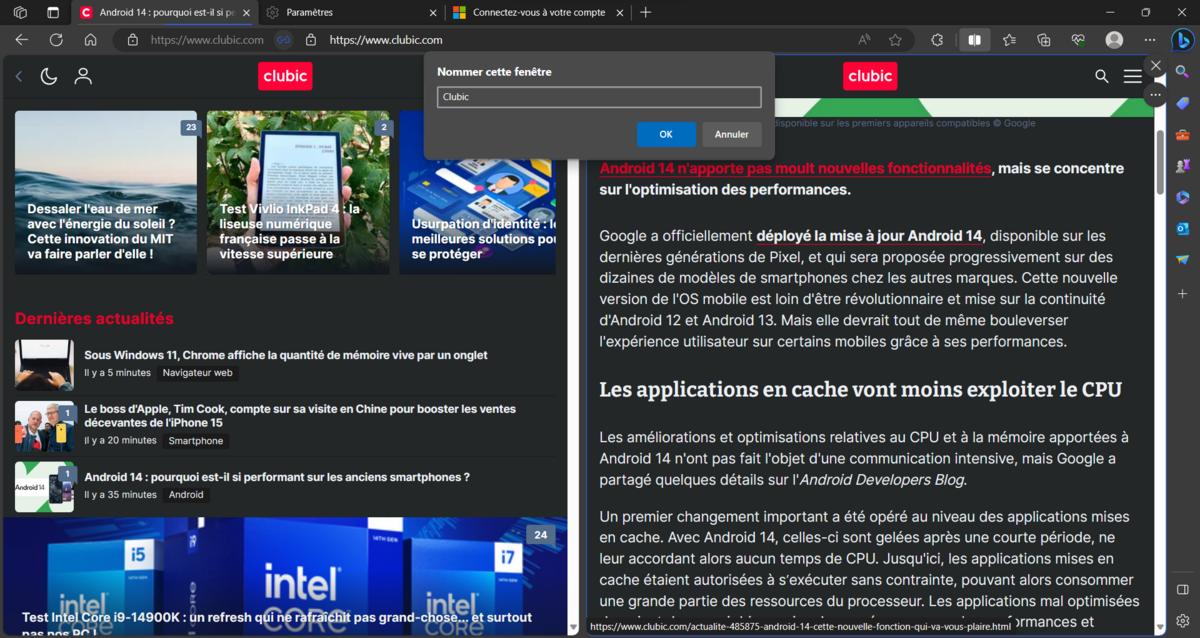Image resolution: width=1200 pixels, height=638 pixels.
Task: Toggle the sidebar visibility icon at bottom right
Action: coord(1183,590)
